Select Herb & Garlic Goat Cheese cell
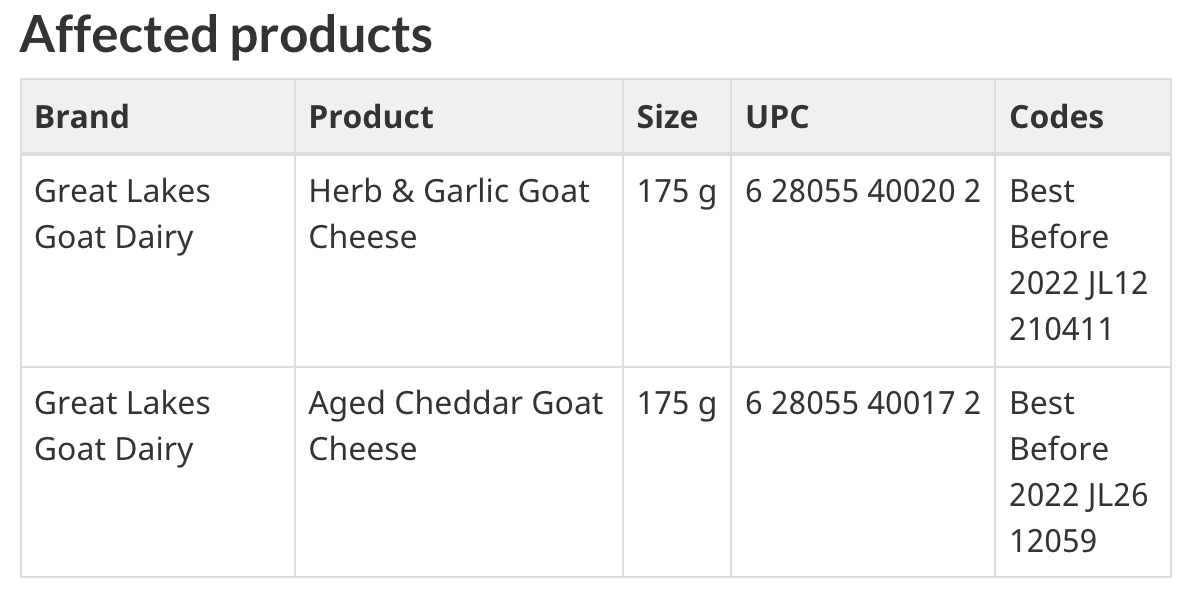Image resolution: width=1190 pixels, height=598 pixels. (x=449, y=214)
